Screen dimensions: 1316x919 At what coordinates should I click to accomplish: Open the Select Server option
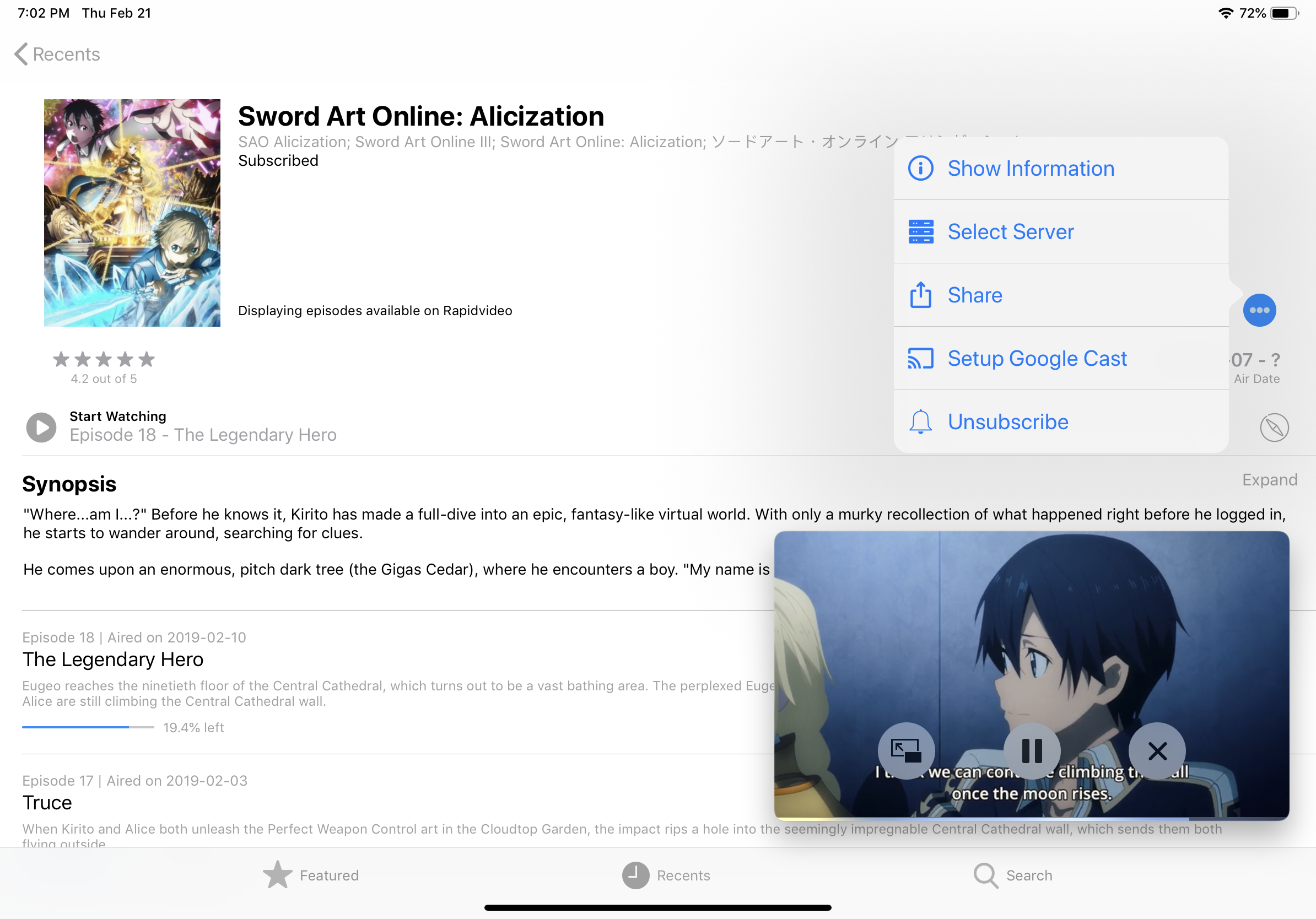[x=1010, y=232]
